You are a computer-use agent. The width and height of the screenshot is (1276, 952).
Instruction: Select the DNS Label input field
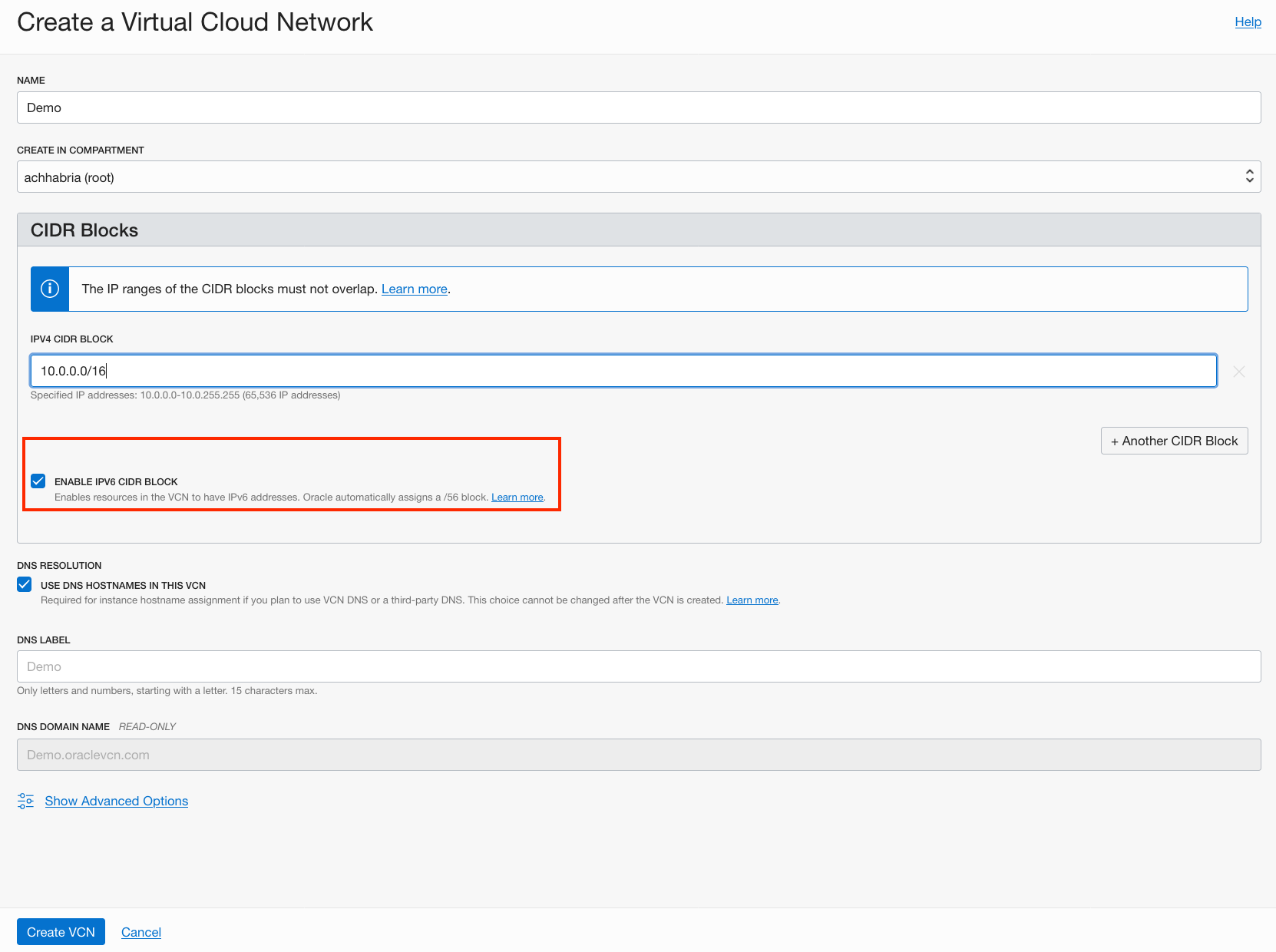pyautogui.click(x=638, y=666)
